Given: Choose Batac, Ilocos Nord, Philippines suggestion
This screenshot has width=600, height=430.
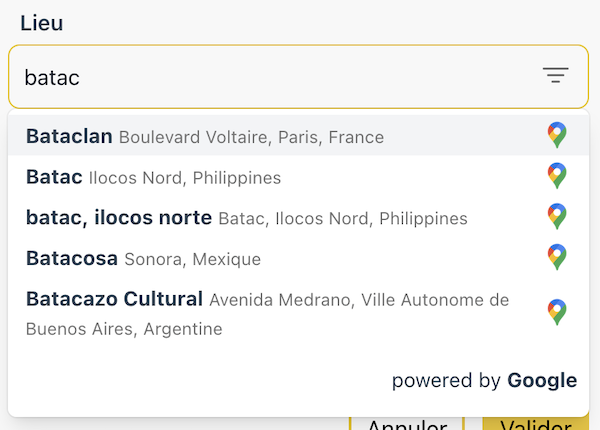Looking at the screenshot, I should (x=298, y=176).
